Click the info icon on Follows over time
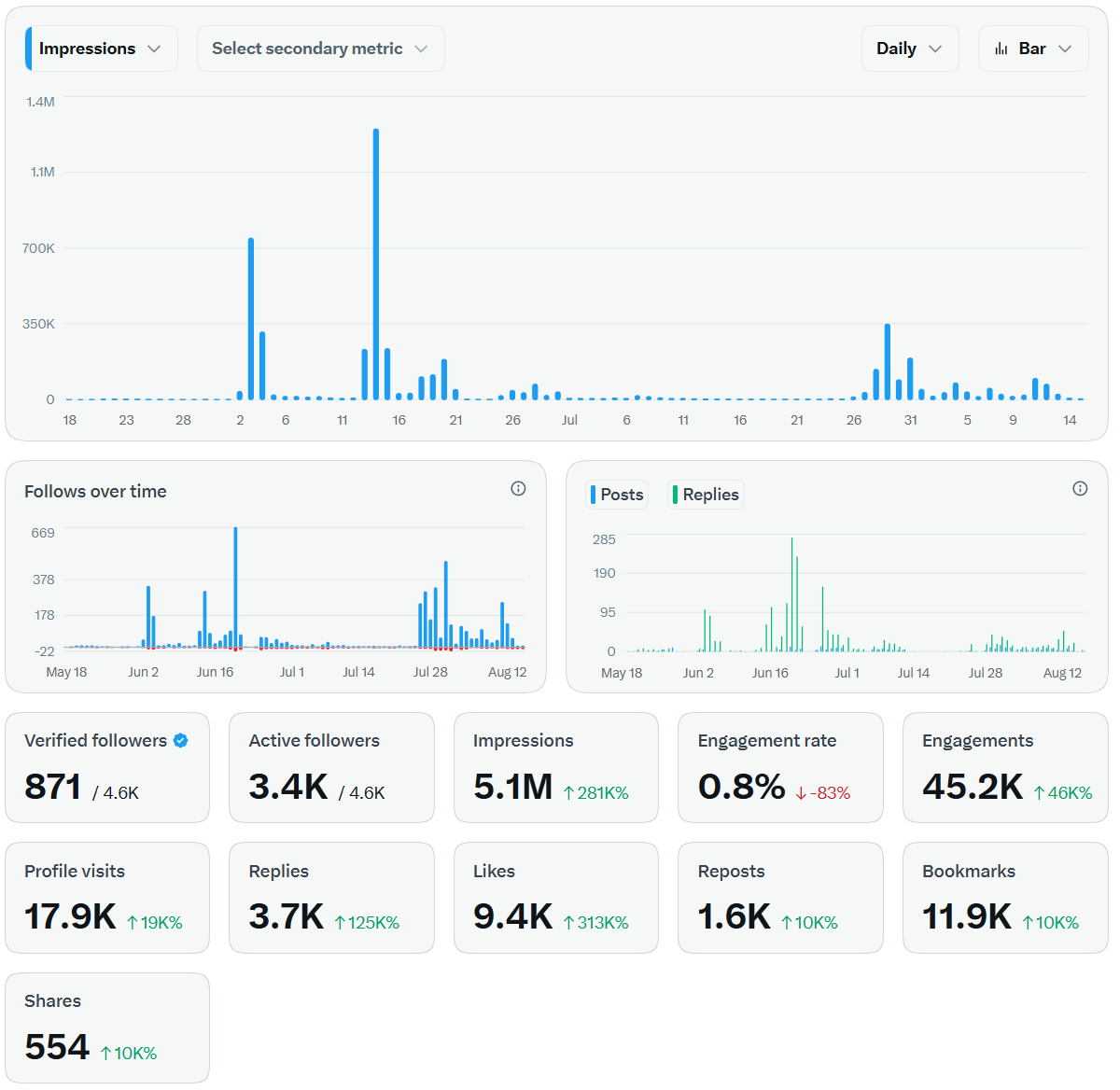Screen dimensions: 1120x1090 [518, 488]
